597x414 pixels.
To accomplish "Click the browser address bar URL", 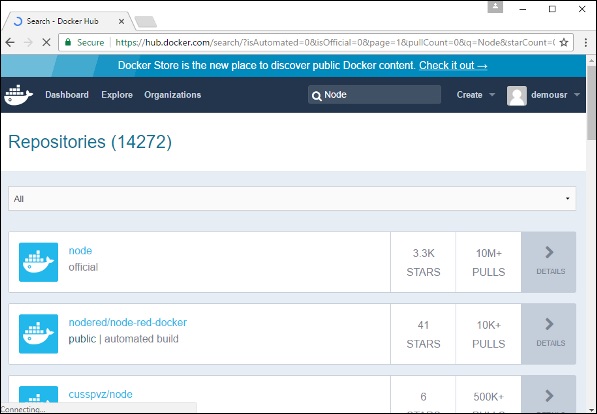I will (x=335, y=42).
